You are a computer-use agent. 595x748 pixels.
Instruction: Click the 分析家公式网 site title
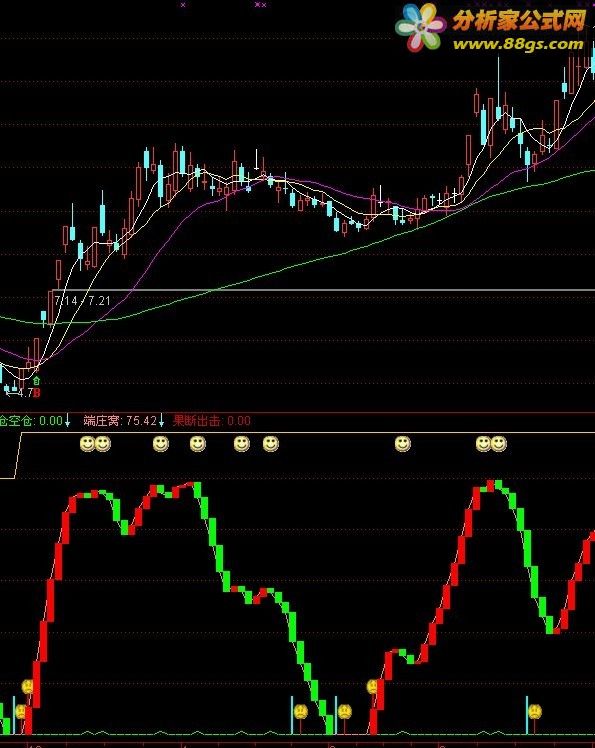(x=519, y=21)
